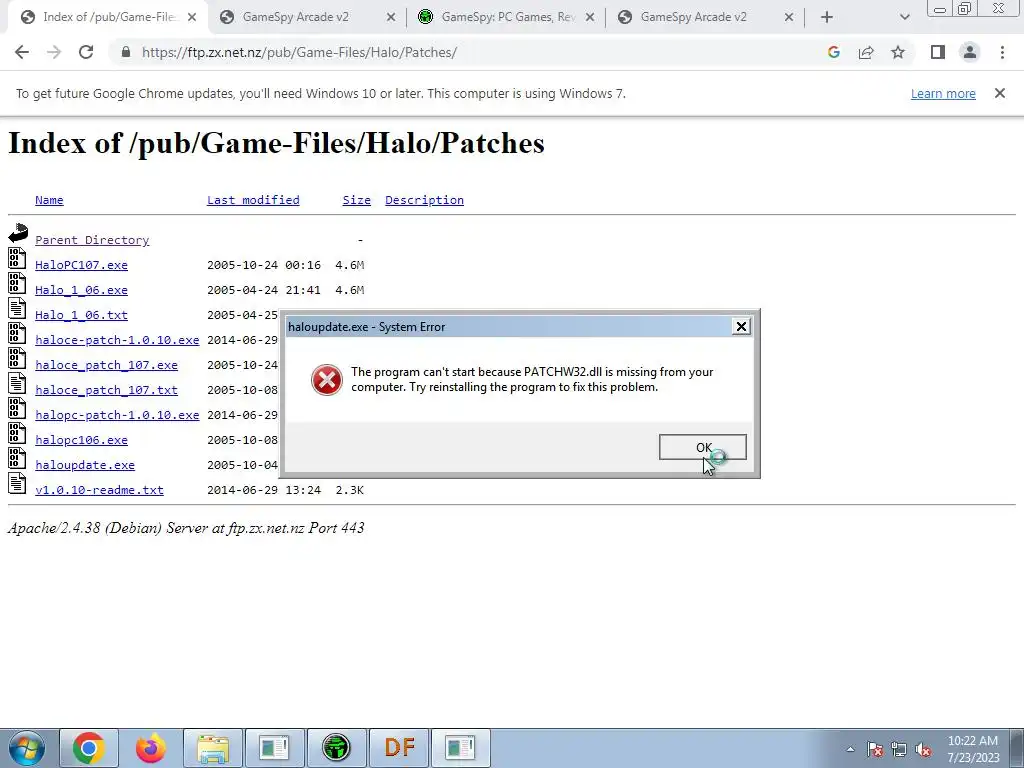
Task: Switch to the first GameSpy Arcade v2 tab
Action: pos(307,17)
